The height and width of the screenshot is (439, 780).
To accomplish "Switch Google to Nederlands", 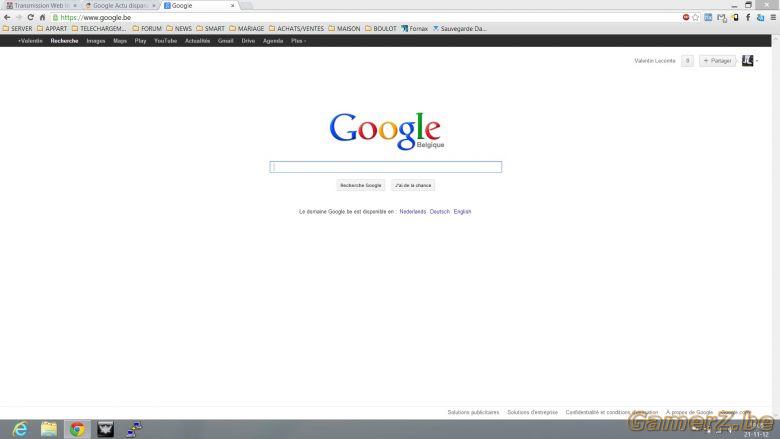I will [x=412, y=212].
